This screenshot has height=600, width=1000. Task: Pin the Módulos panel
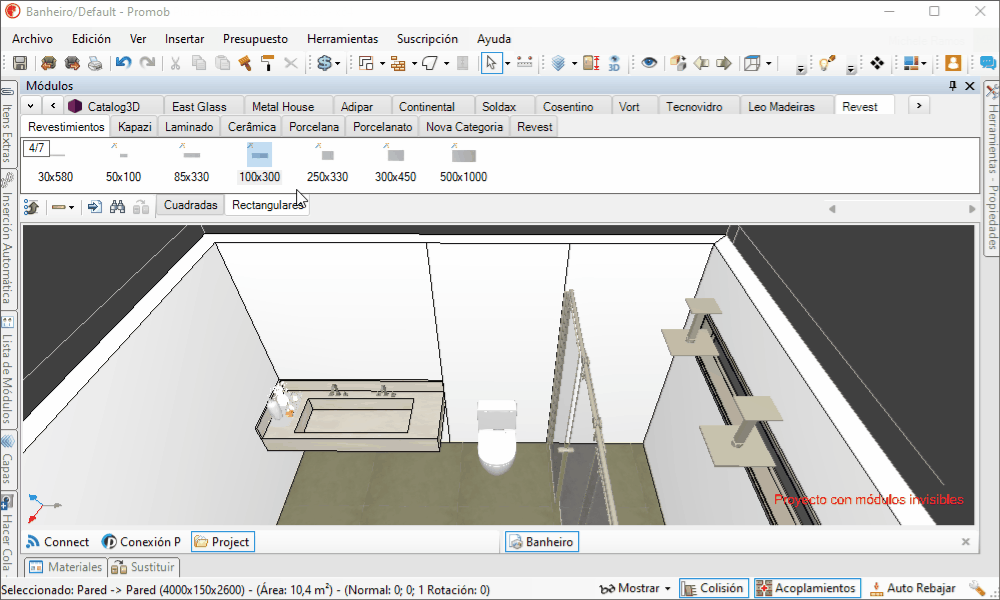(x=953, y=85)
